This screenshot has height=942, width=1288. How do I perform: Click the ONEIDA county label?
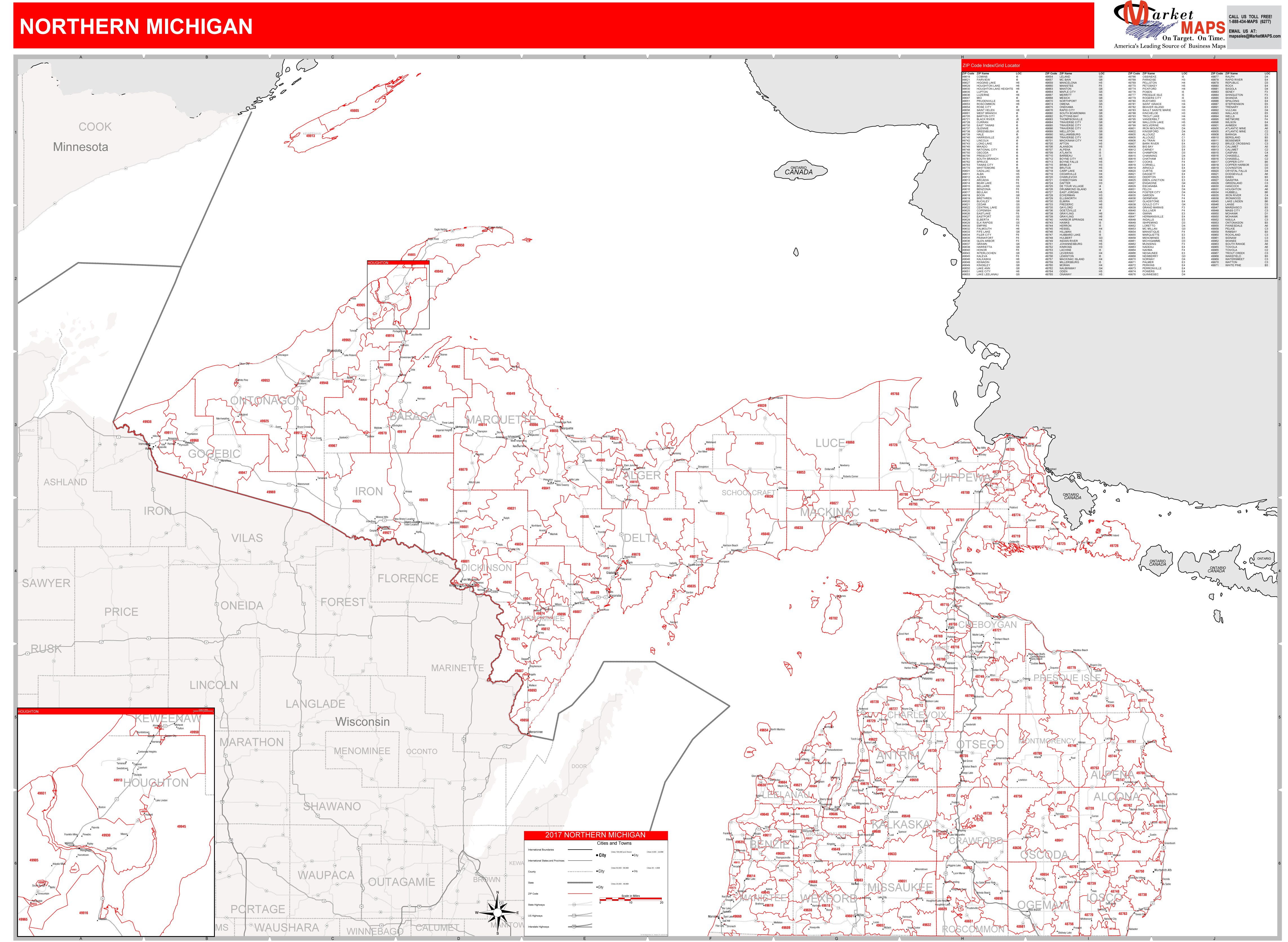coord(242,606)
